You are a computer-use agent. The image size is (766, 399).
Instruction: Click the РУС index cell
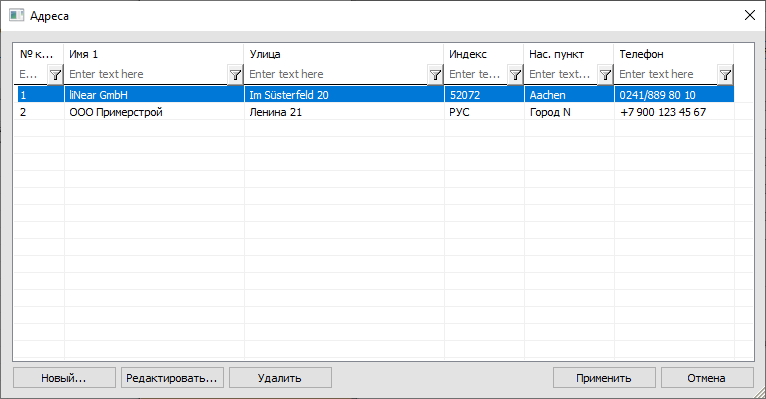pos(484,112)
